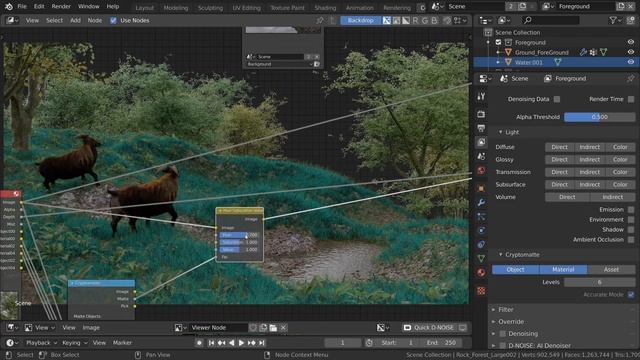Enable Shadow pass checkbox
The width and height of the screenshot is (640, 360).
click(x=631, y=229)
